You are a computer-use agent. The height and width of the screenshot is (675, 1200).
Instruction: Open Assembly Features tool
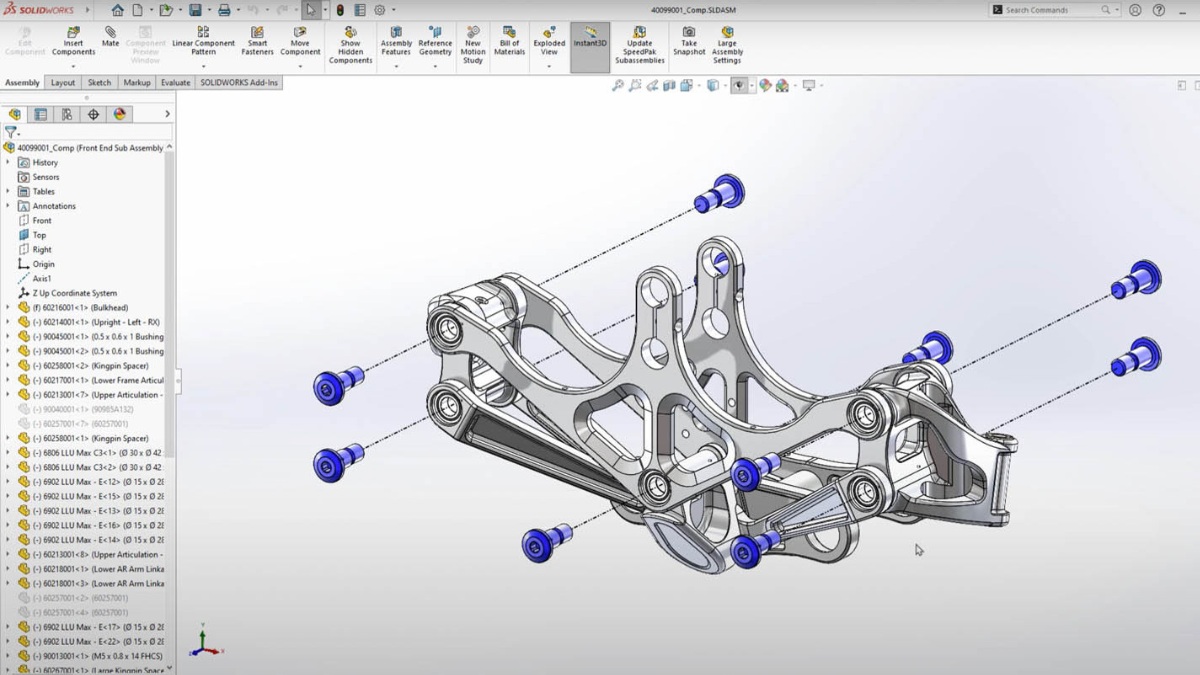point(396,42)
